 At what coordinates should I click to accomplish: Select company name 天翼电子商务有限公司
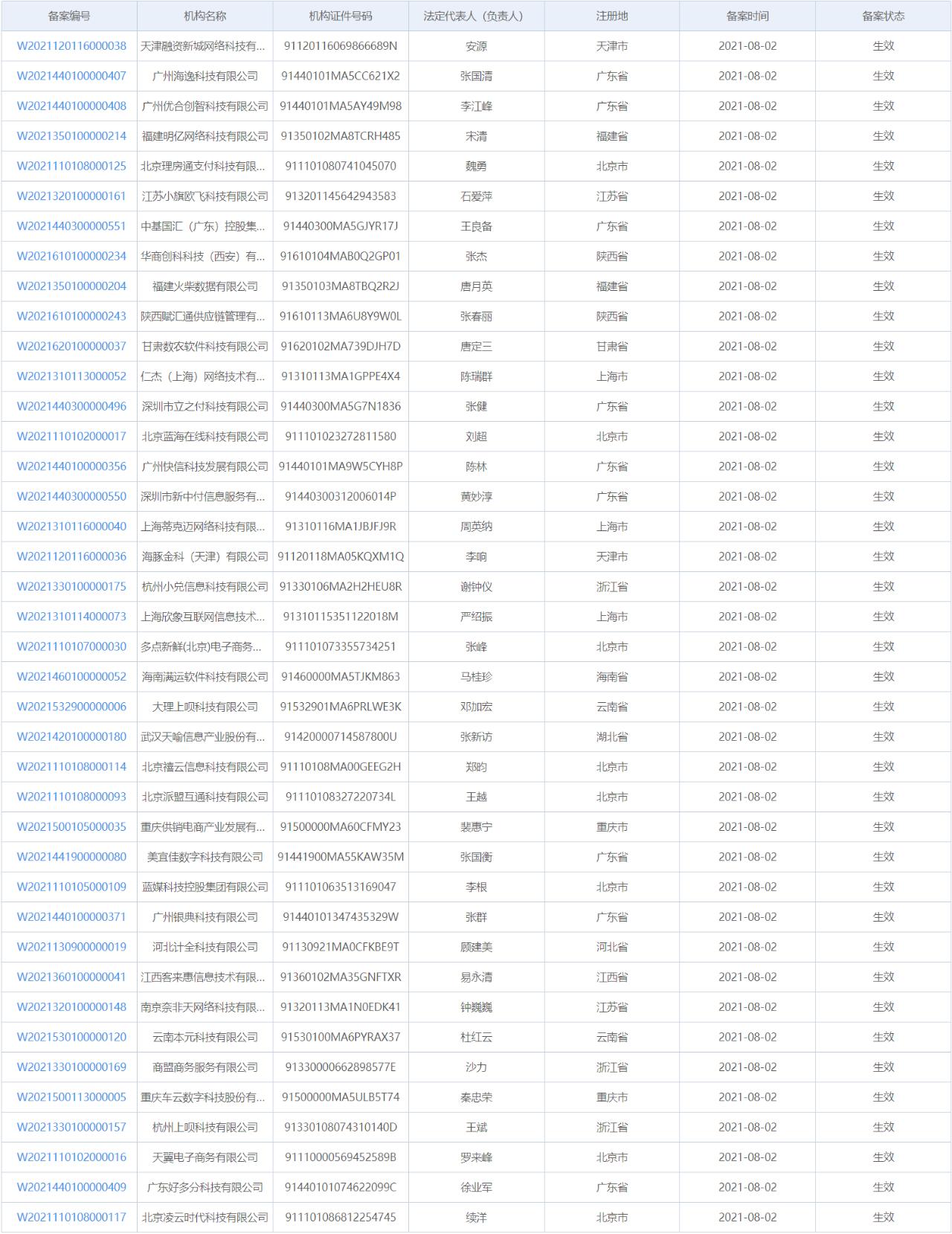[x=205, y=1157]
